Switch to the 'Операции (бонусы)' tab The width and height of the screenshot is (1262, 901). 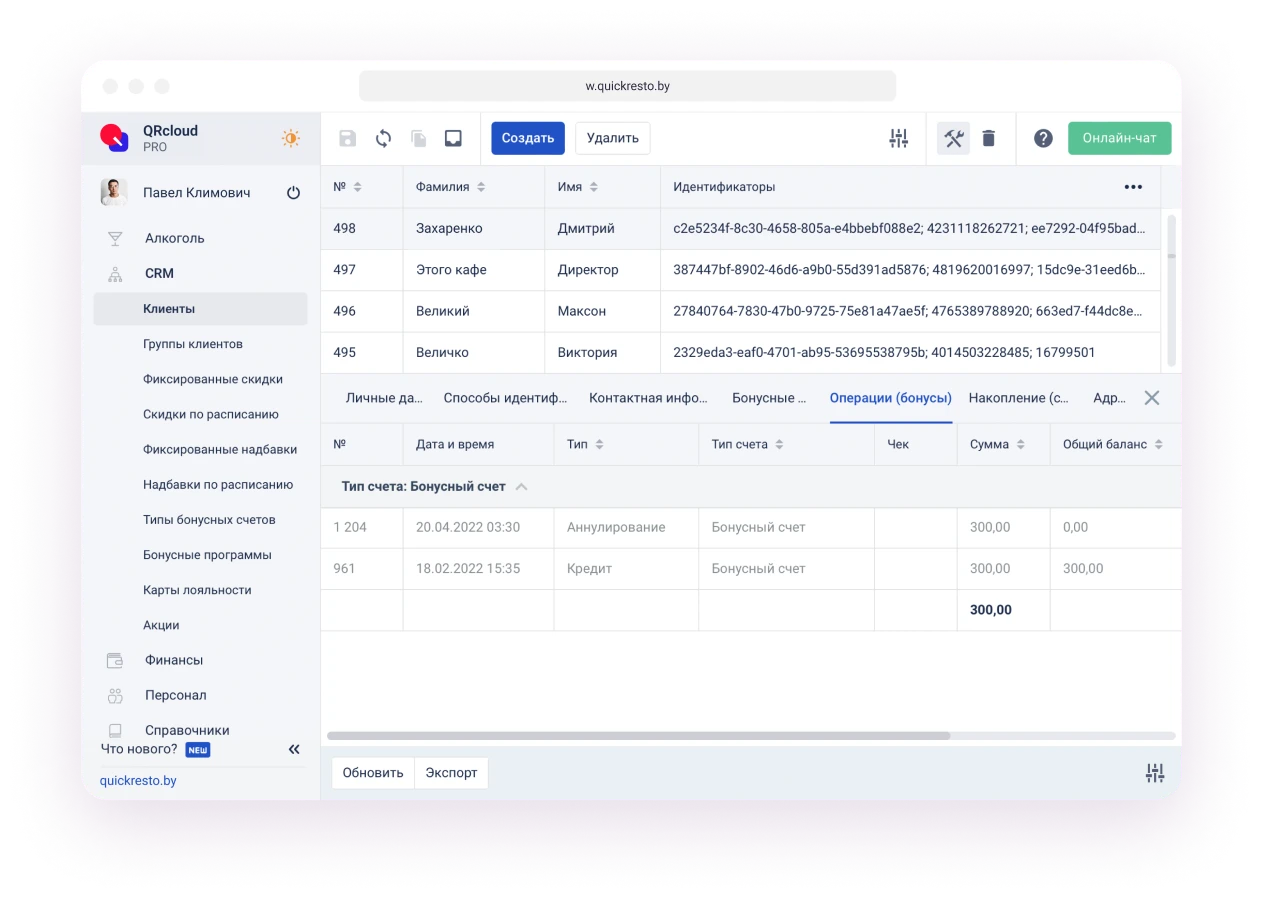click(890, 397)
